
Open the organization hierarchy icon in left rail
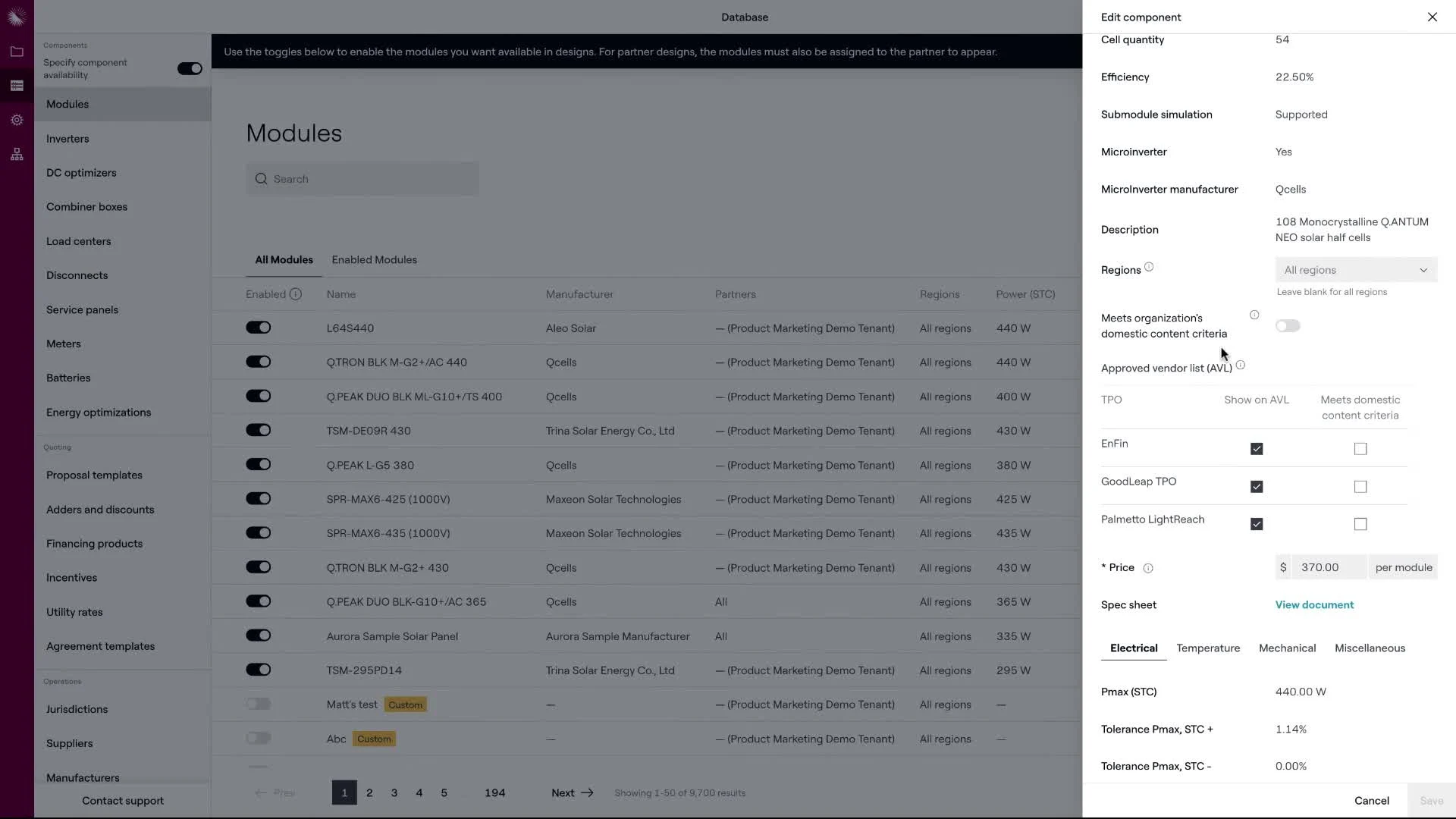click(17, 155)
